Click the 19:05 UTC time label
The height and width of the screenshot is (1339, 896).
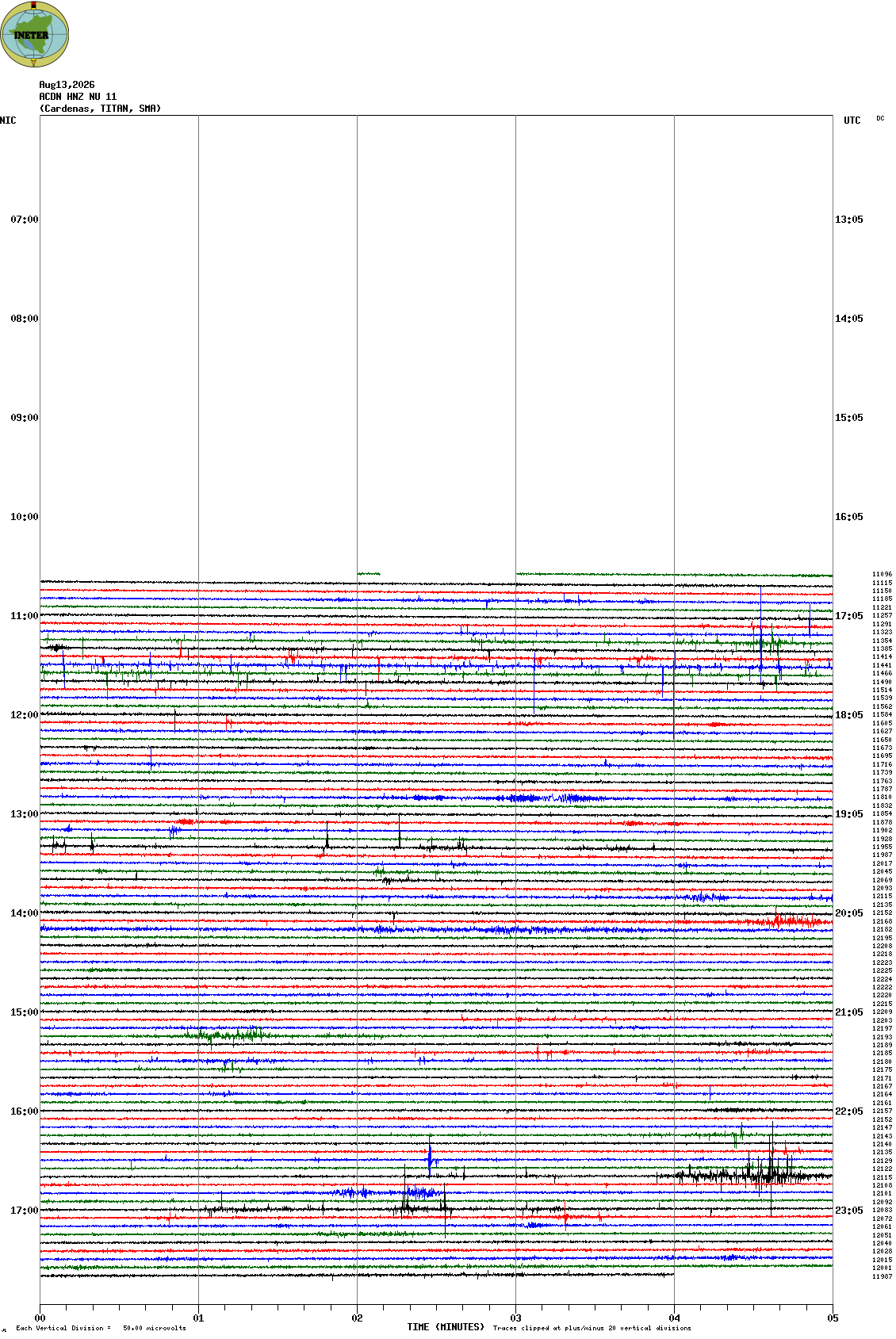click(849, 814)
